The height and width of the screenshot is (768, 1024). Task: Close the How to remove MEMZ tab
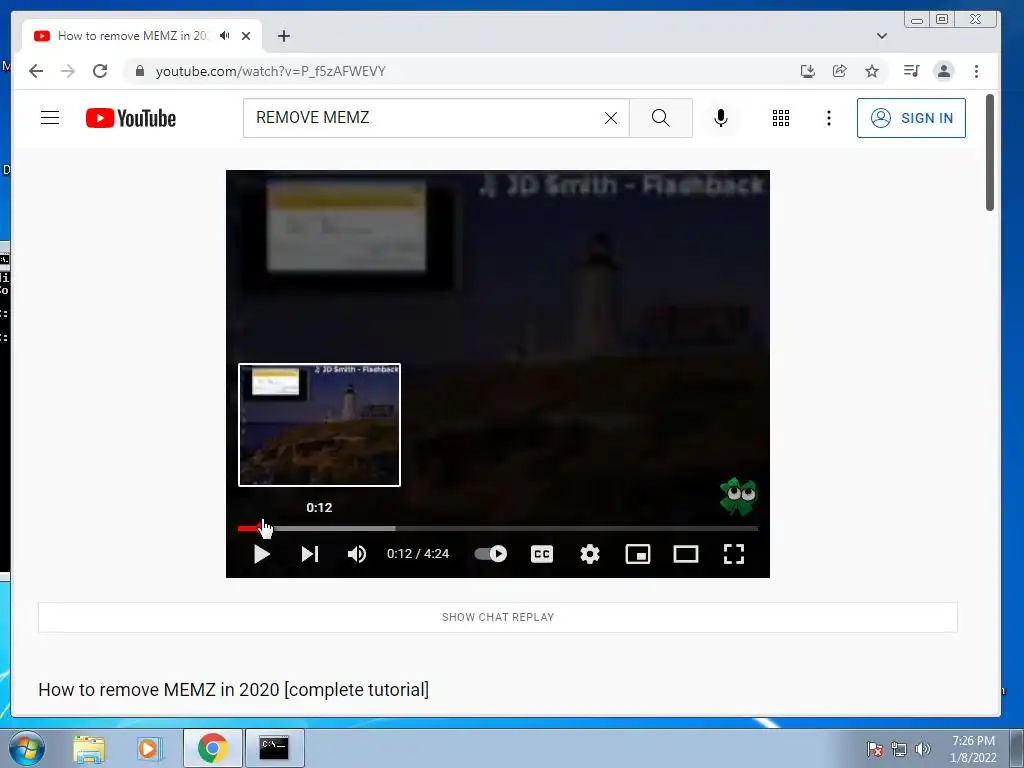246,36
